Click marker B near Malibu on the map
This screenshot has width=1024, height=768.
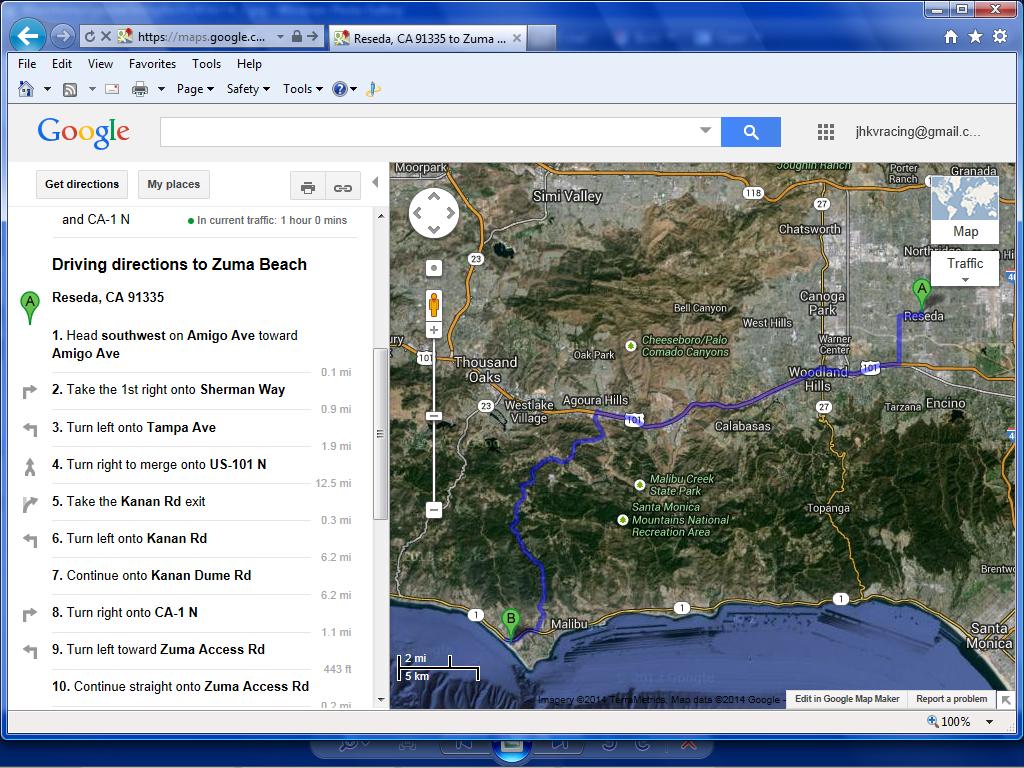pyautogui.click(x=511, y=622)
